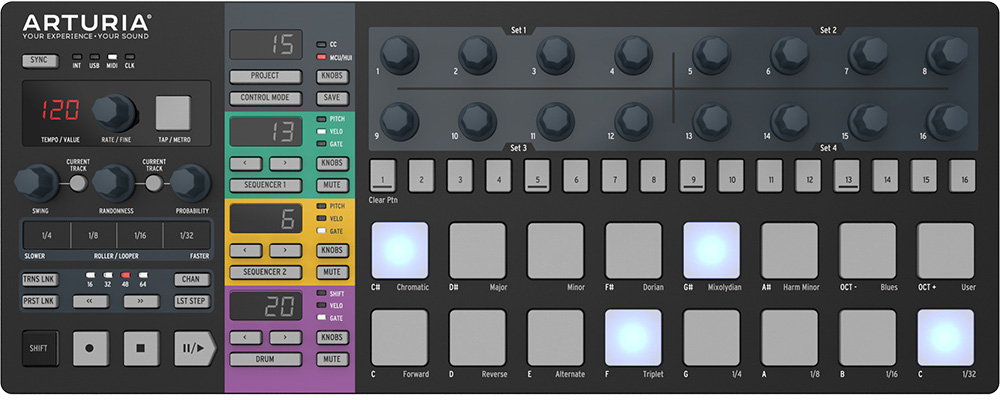Tap the lit F Triplet pad
This screenshot has height=400, width=1000.
tap(634, 337)
